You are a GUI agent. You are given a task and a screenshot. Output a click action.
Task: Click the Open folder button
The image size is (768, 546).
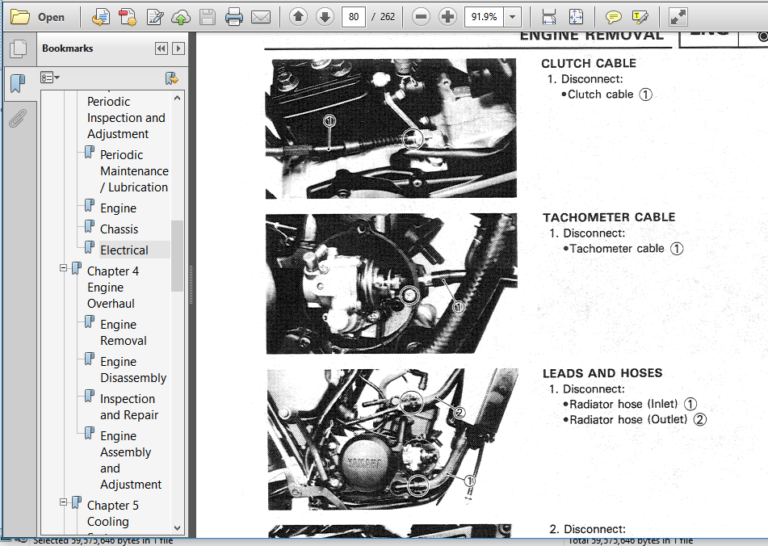[x=38, y=17]
